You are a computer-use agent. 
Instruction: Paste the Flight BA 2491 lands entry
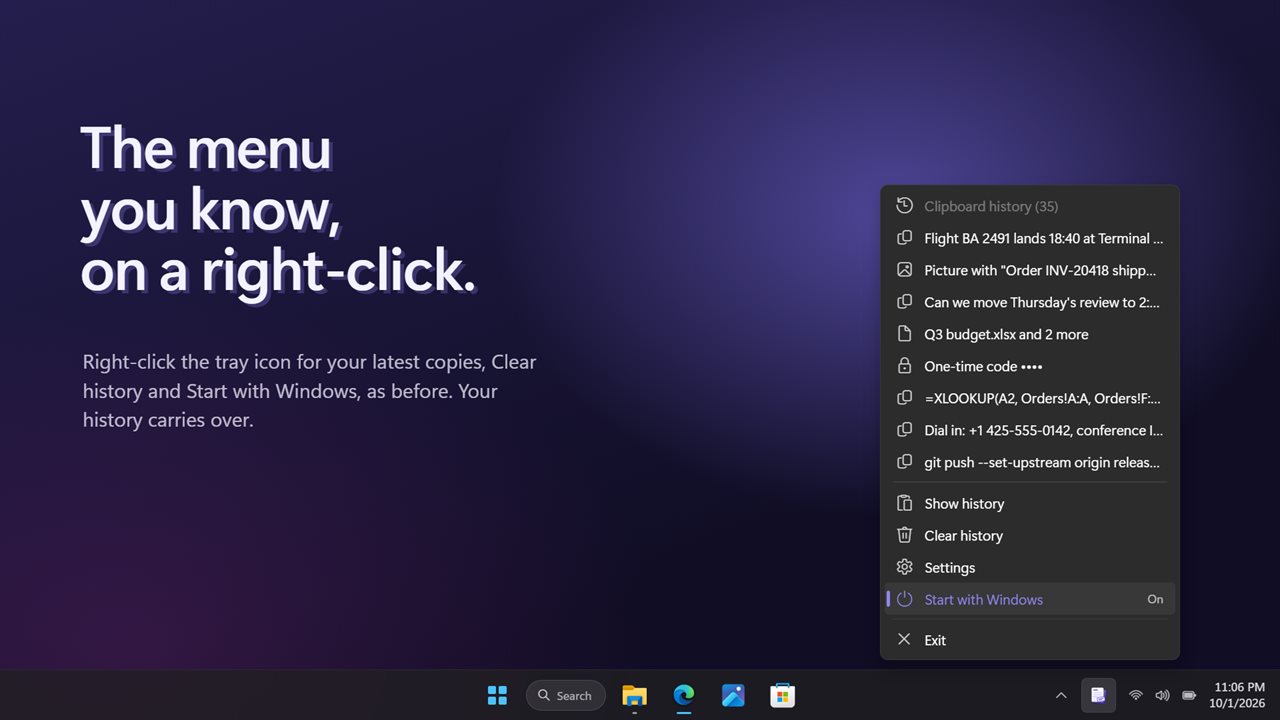pos(1030,238)
